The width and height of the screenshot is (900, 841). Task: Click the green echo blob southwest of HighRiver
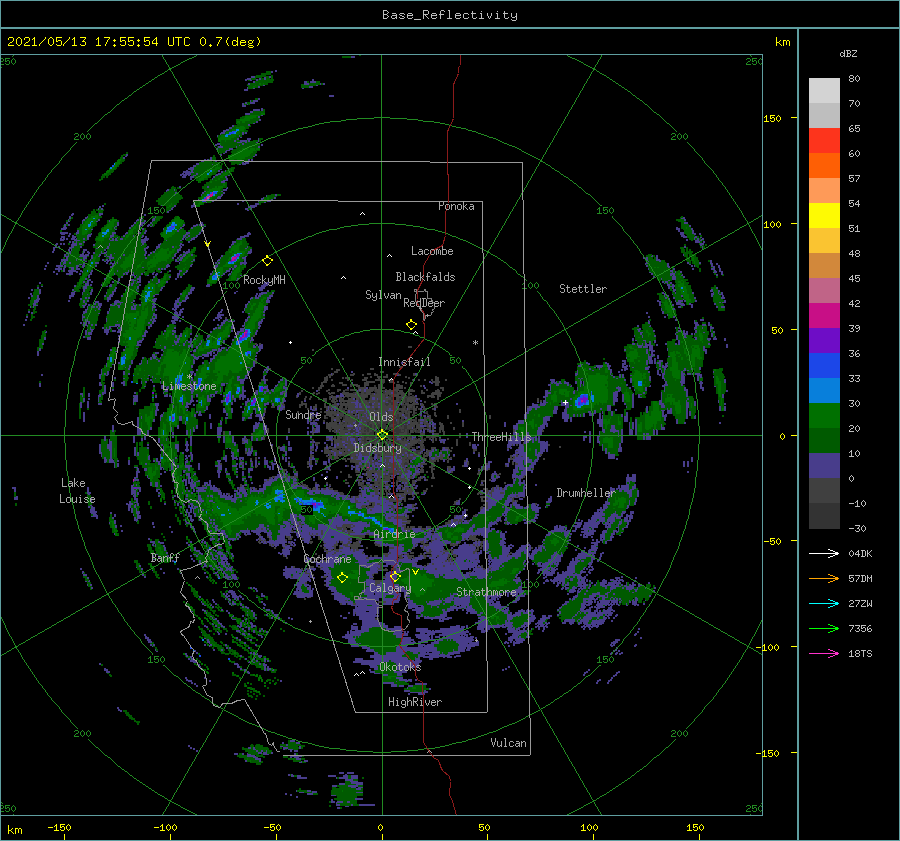coord(347,791)
